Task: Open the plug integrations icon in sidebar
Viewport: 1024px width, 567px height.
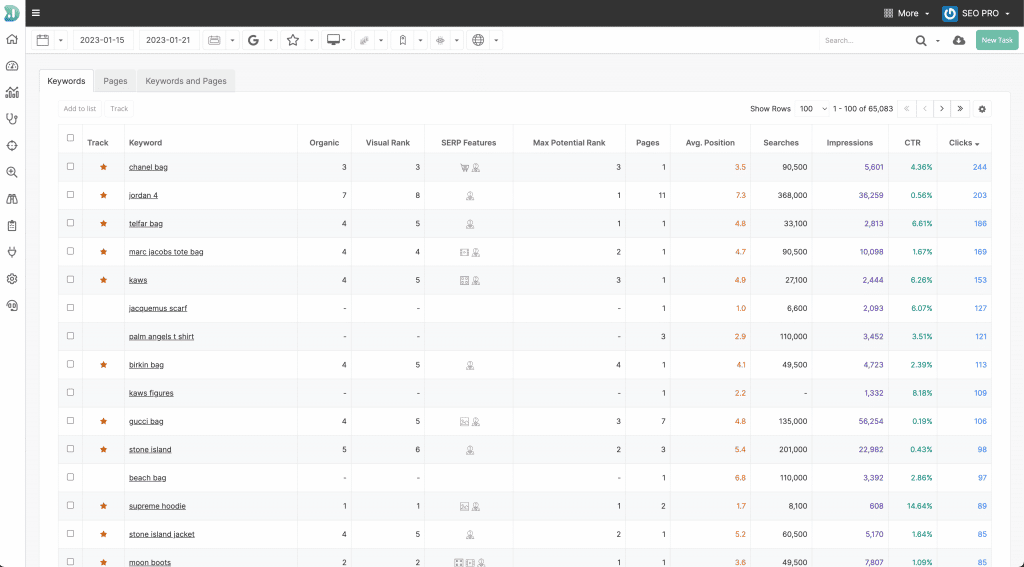Action: pyautogui.click(x=12, y=252)
